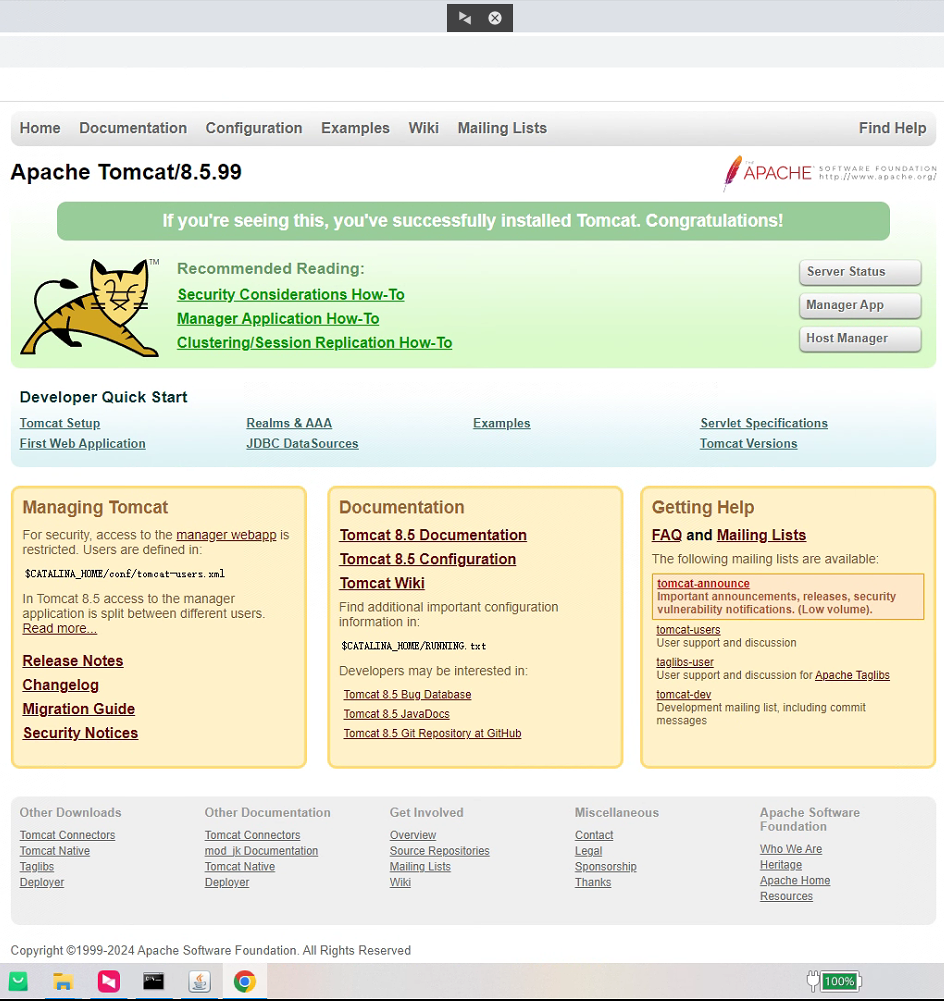The height and width of the screenshot is (1001, 944).
Task: Open the tomcat-announce mailing list link
Action: pos(703,583)
